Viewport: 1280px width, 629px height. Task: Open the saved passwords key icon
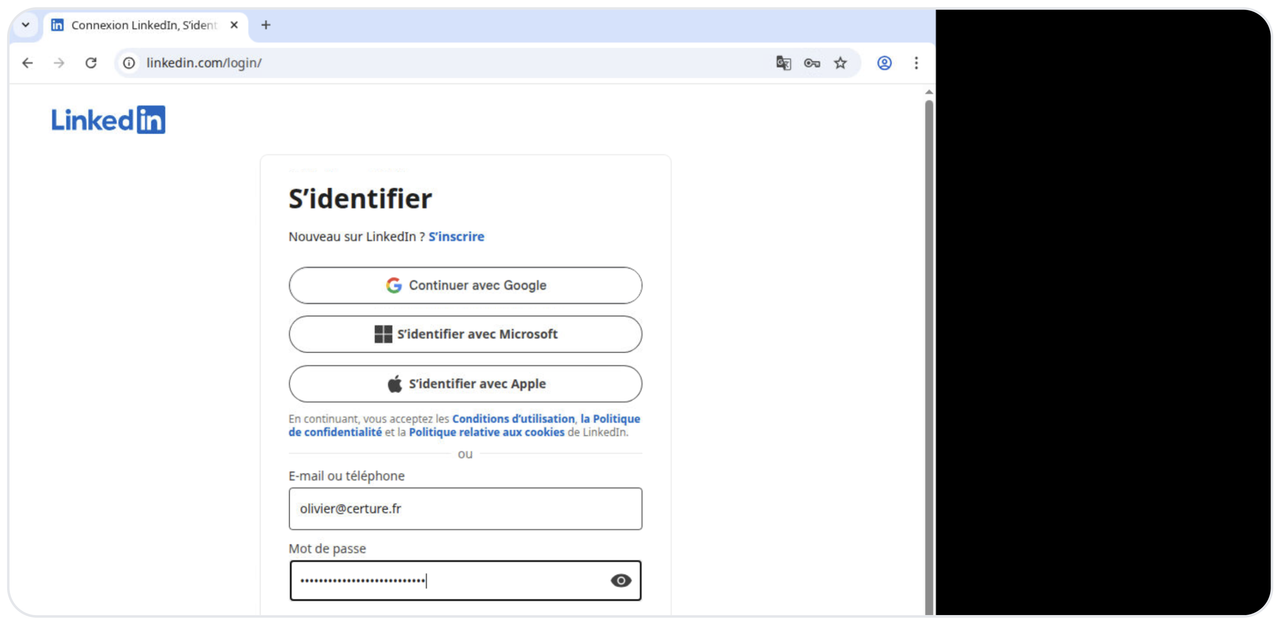coord(812,63)
